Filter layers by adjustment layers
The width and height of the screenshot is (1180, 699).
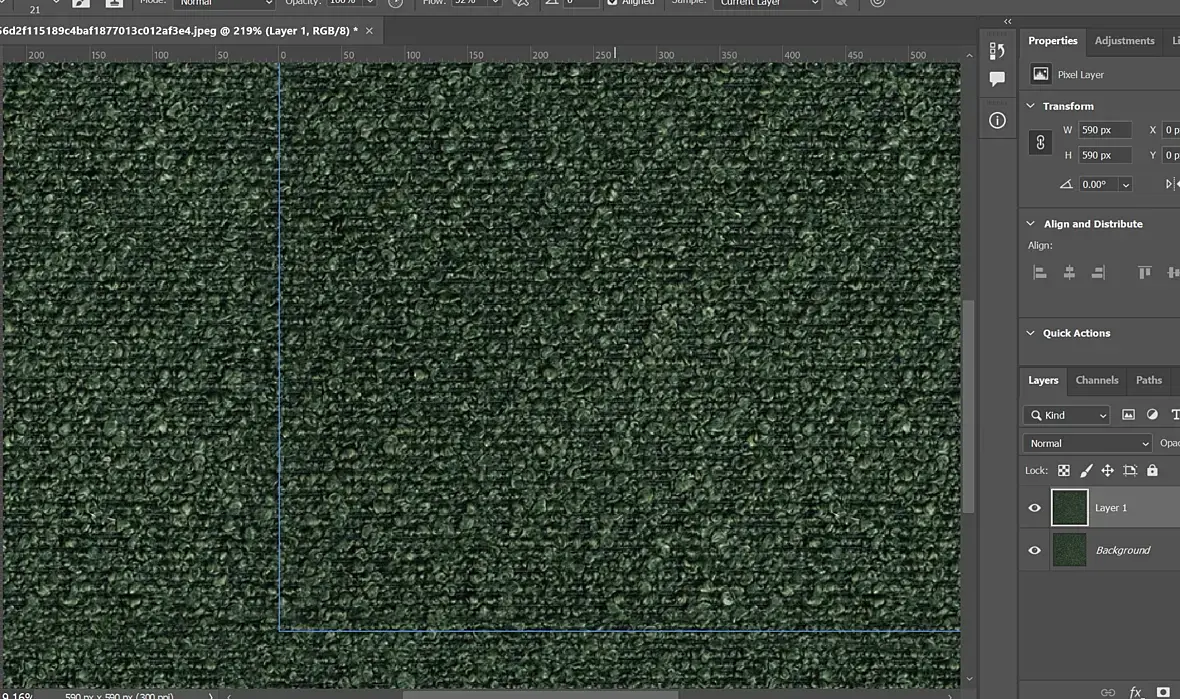click(1152, 415)
